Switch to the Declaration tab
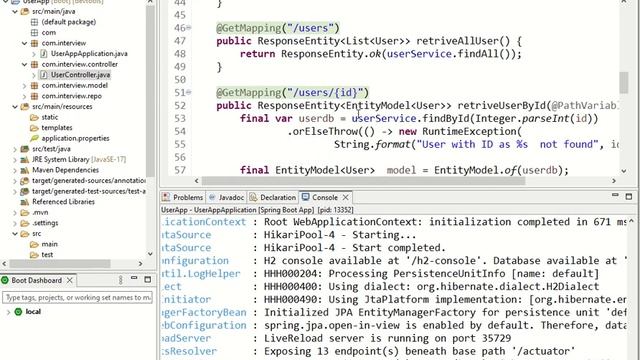Screen dimensions: 640x360 coord(273,198)
